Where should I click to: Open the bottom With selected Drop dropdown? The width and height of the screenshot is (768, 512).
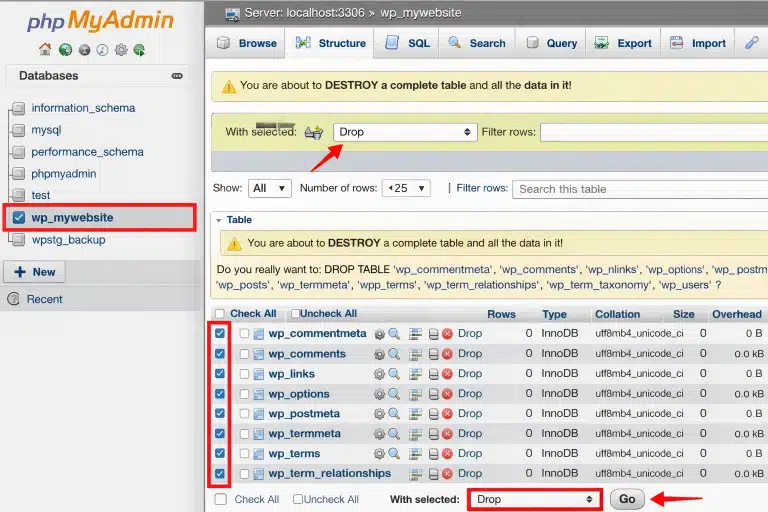click(x=534, y=499)
